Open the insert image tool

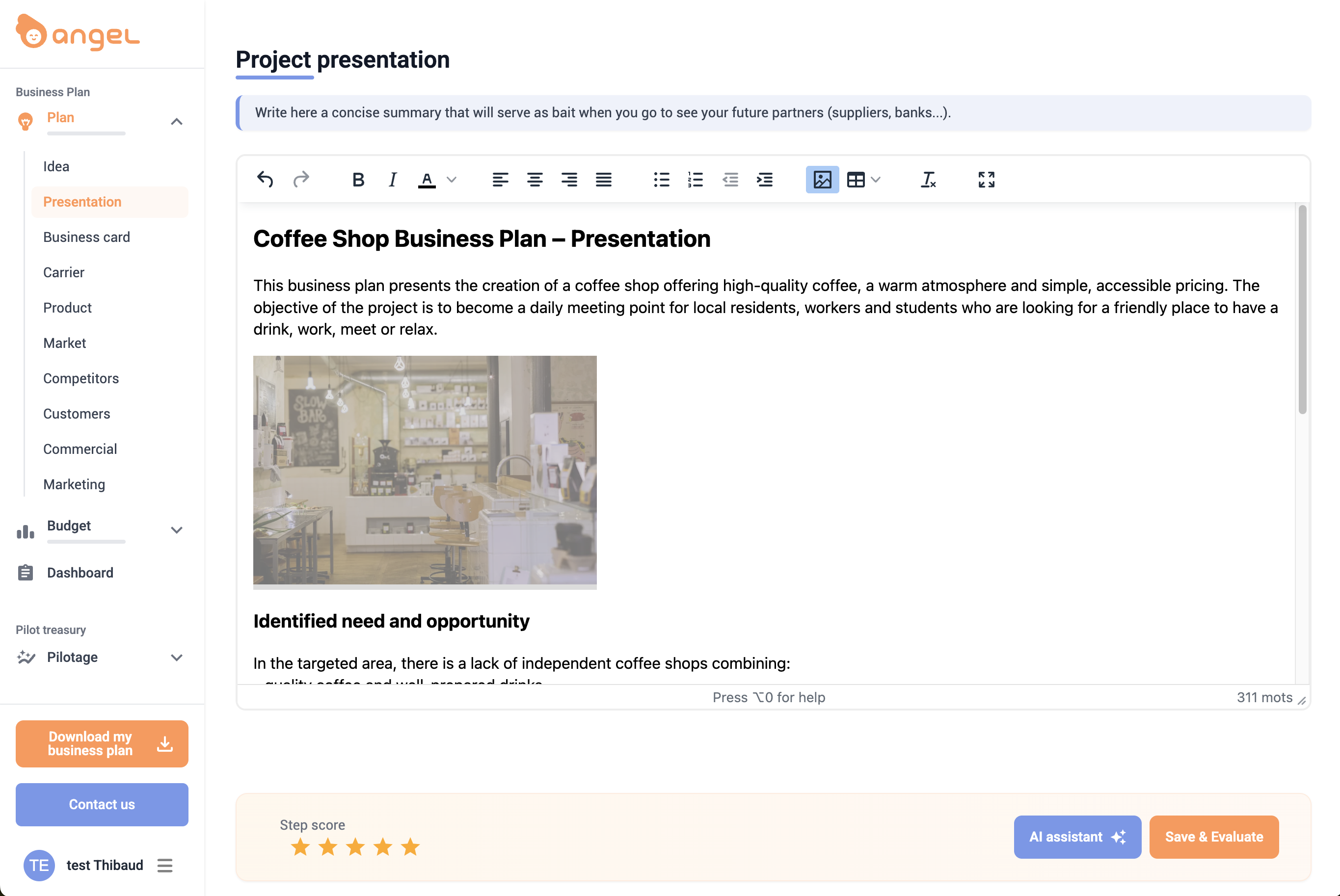coord(822,180)
